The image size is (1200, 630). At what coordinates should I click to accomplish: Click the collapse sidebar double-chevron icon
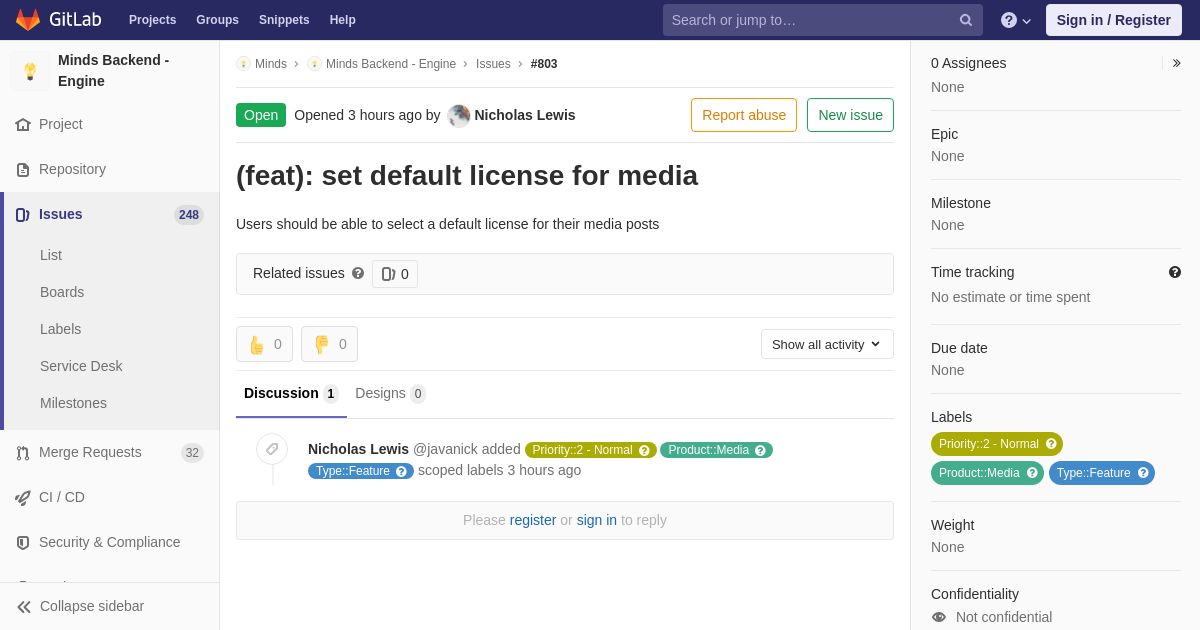pyautogui.click(x=24, y=607)
